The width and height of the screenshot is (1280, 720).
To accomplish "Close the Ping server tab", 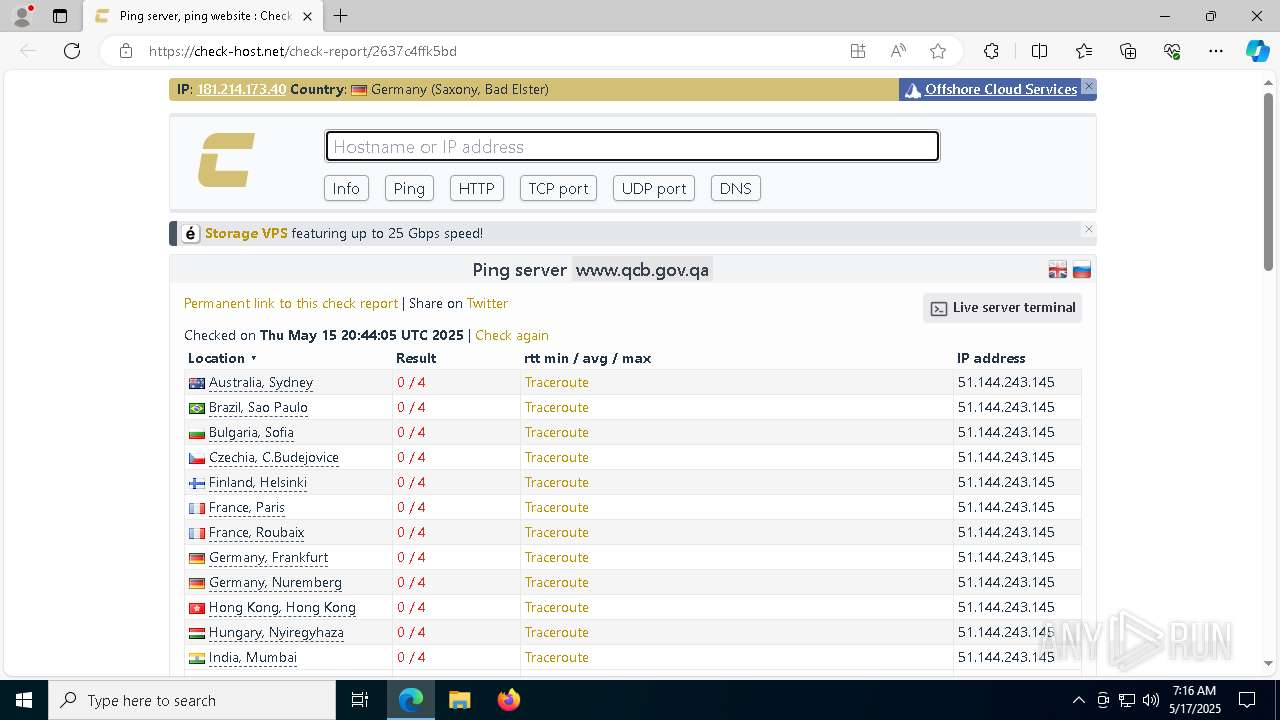I will click(308, 16).
